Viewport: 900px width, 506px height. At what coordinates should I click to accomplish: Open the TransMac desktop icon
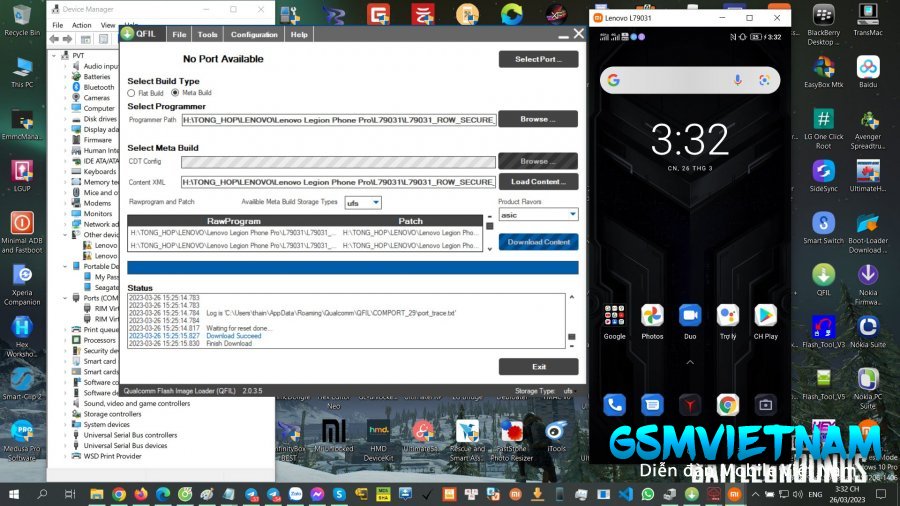868,20
